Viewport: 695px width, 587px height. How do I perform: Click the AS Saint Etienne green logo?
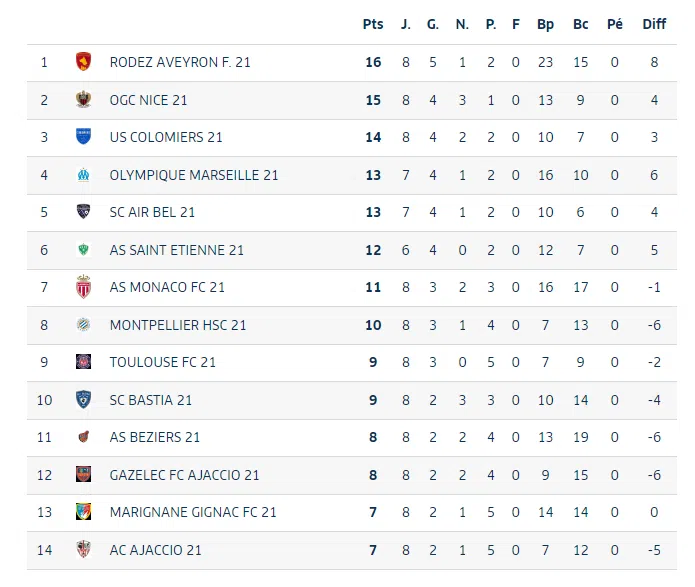point(83,250)
